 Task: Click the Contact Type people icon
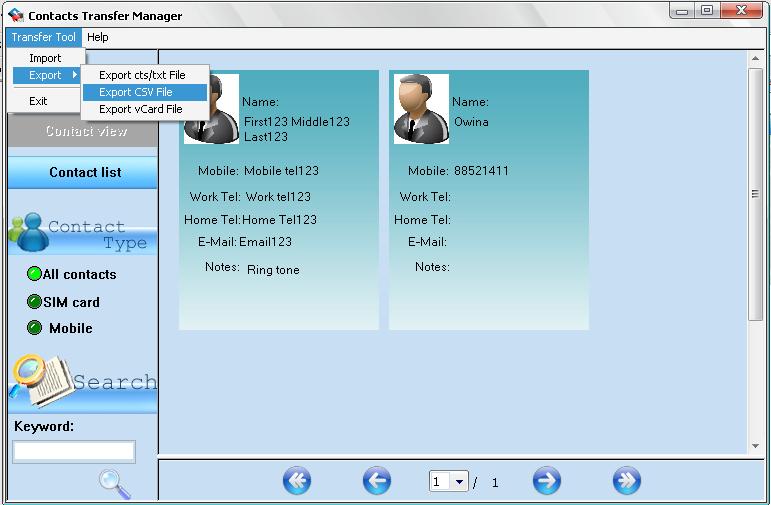click(x=28, y=232)
